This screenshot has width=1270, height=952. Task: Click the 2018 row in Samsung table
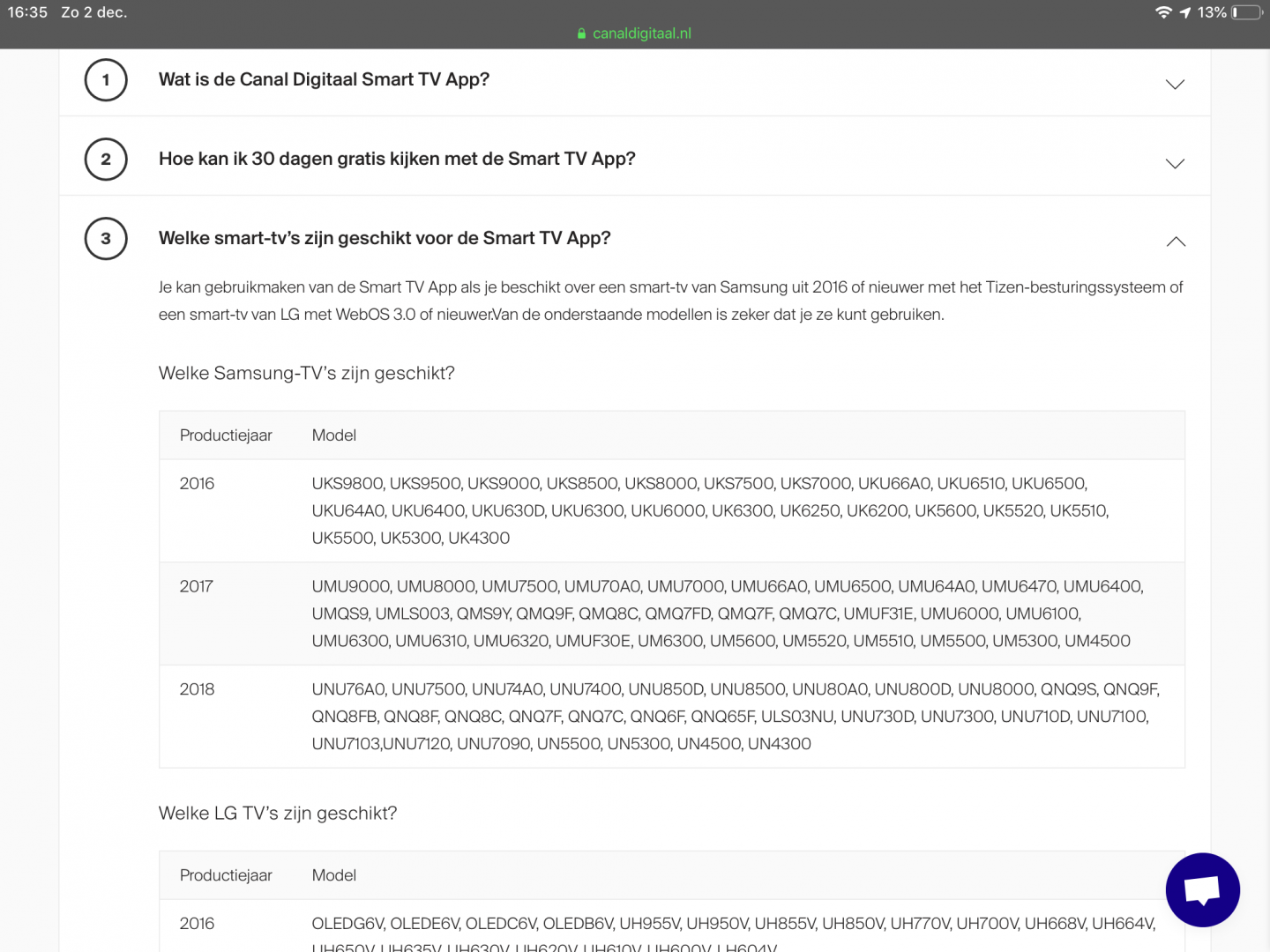tap(197, 690)
